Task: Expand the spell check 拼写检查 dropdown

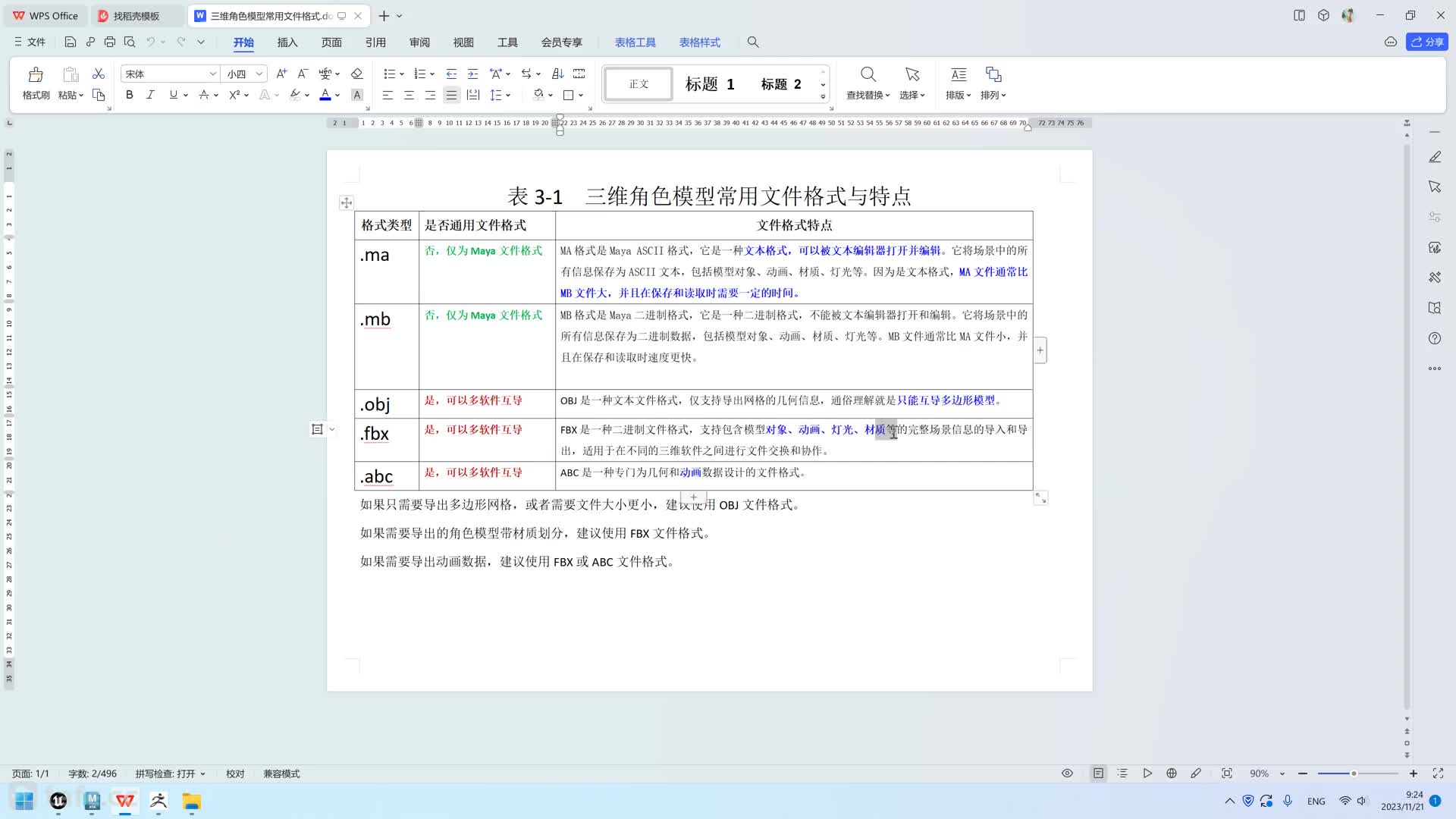Action: click(x=202, y=773)
